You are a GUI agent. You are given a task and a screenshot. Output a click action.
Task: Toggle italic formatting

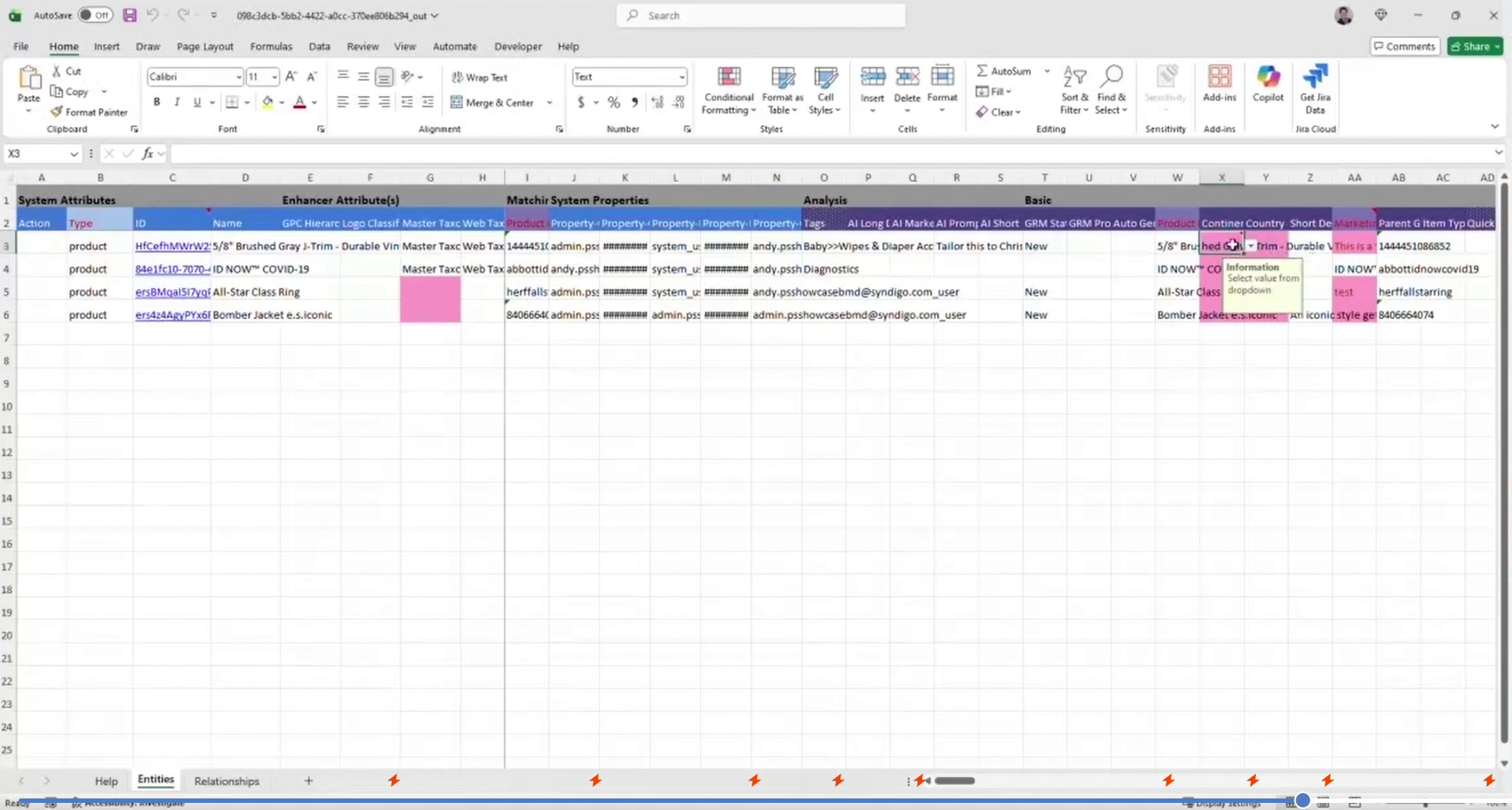(177, 102)
